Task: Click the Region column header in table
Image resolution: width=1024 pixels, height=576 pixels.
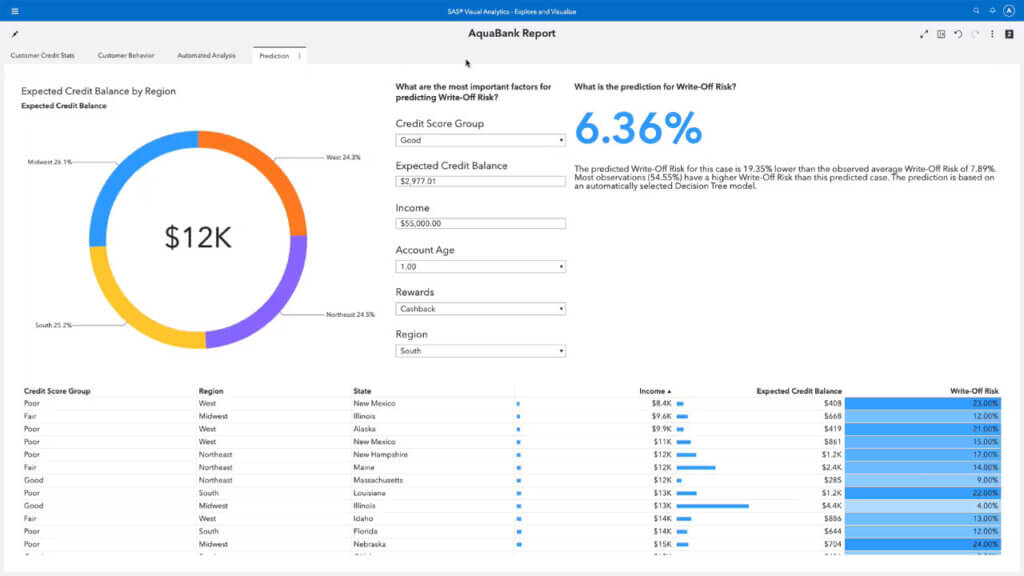Action: (210, 391)
